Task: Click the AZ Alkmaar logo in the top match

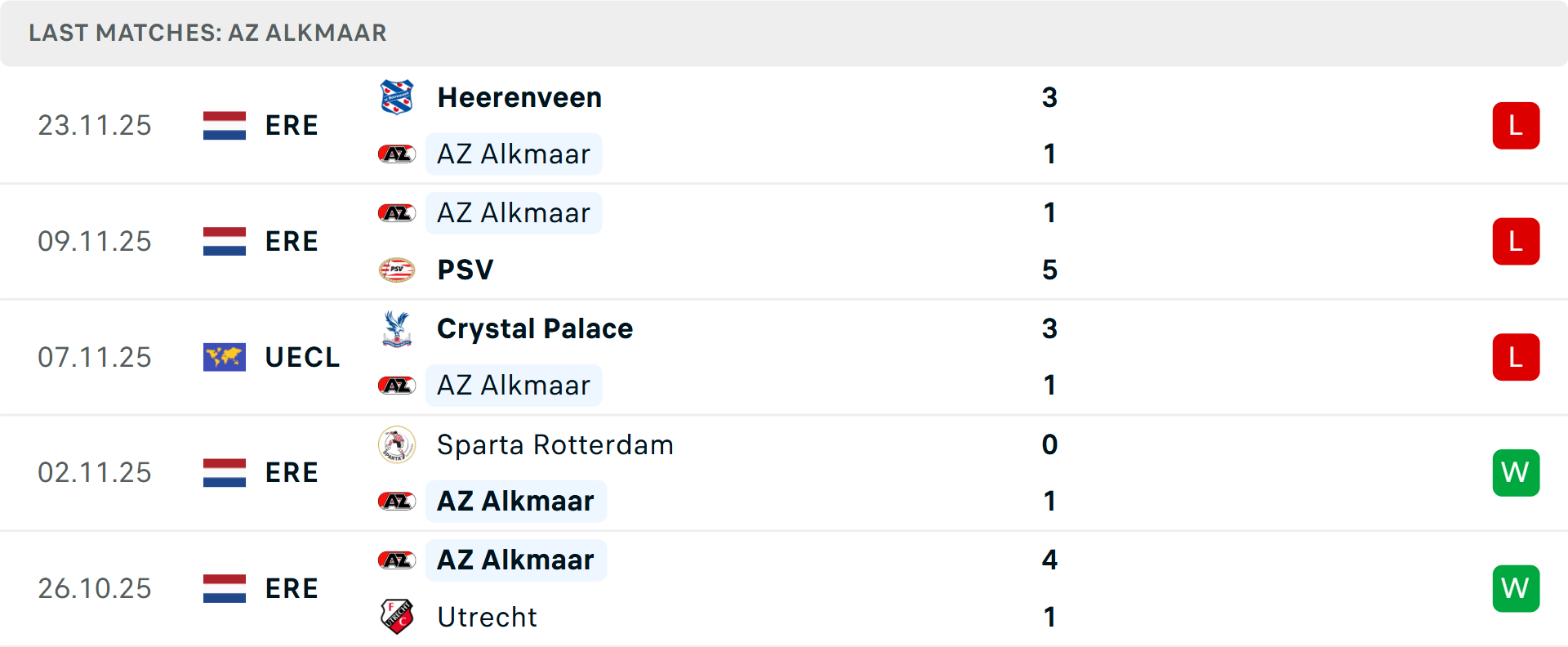Action: pos(396,154)
